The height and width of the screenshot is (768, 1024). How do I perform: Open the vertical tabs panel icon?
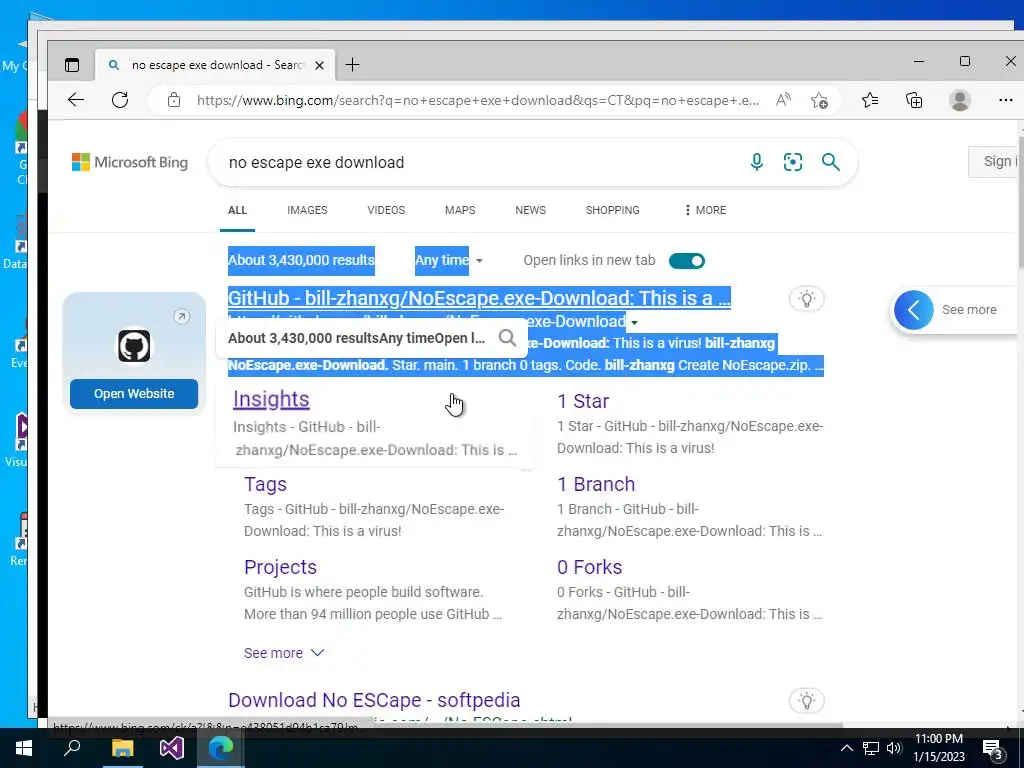pos(72,65)
